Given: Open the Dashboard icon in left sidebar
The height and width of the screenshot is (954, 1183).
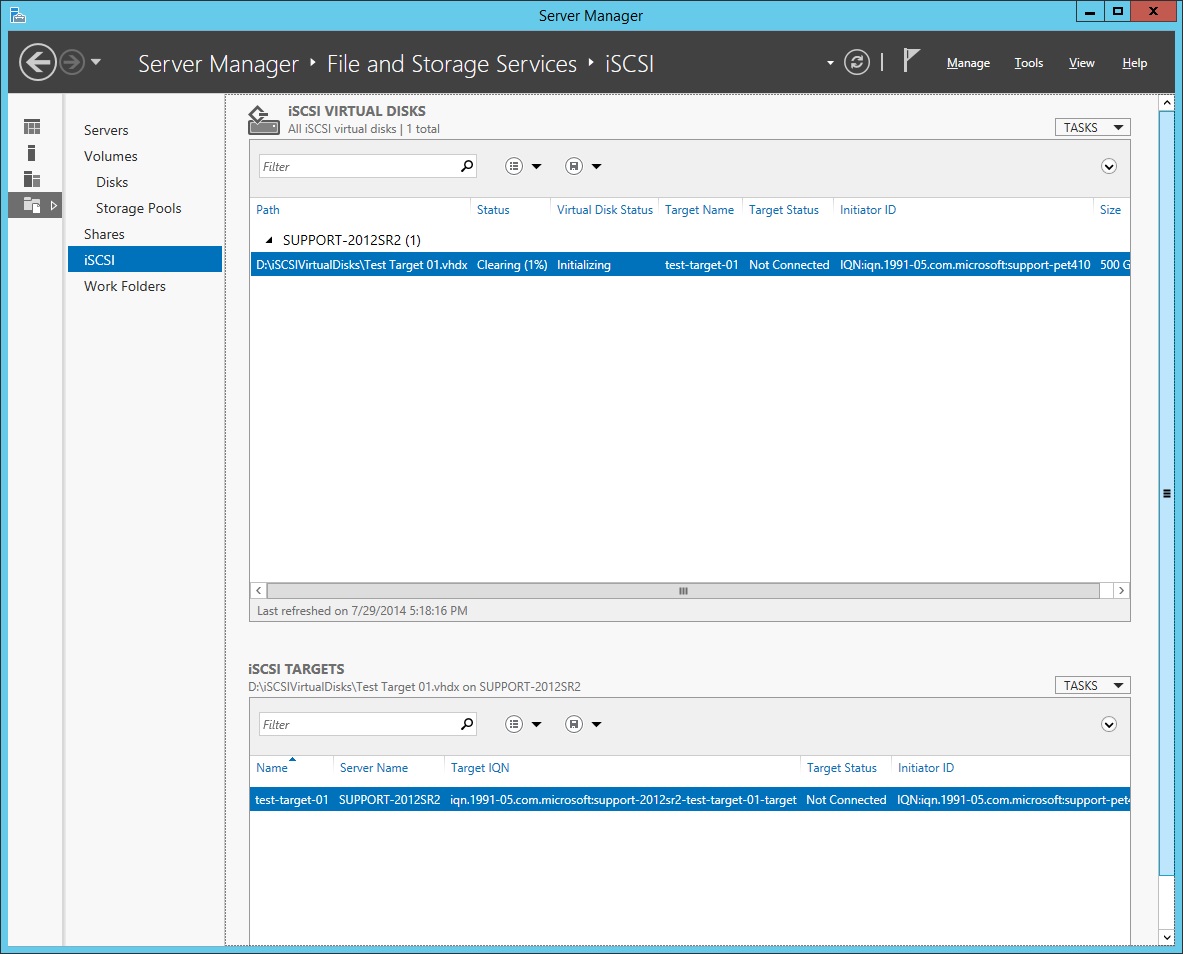Looking at the screenshot, I should click(32, 127).
